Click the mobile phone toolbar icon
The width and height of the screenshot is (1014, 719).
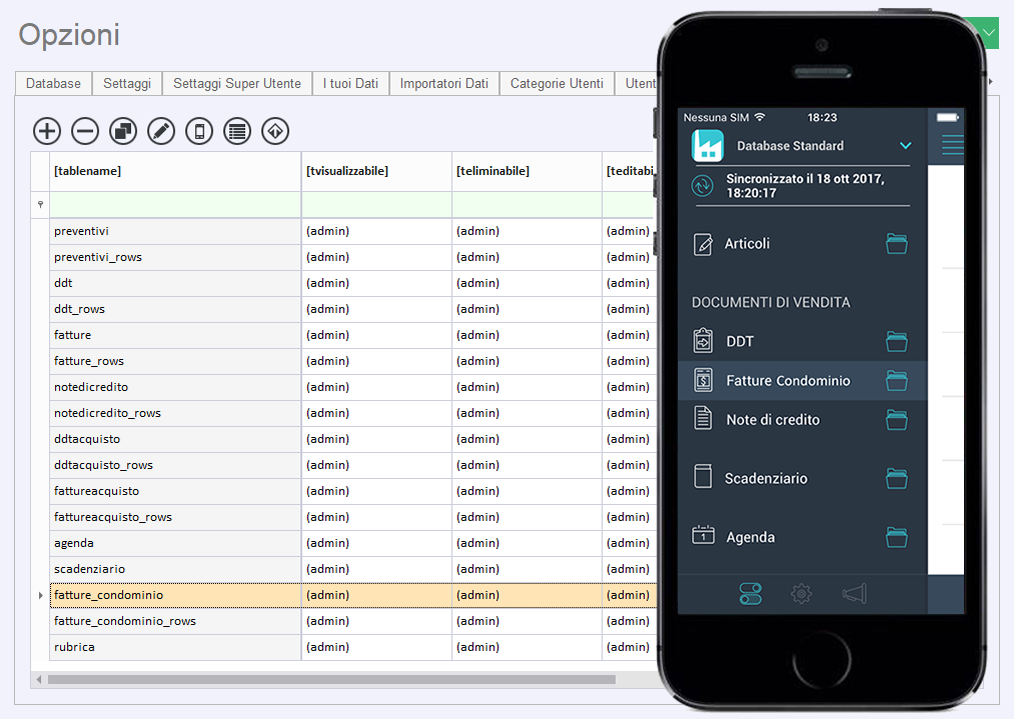199,130
